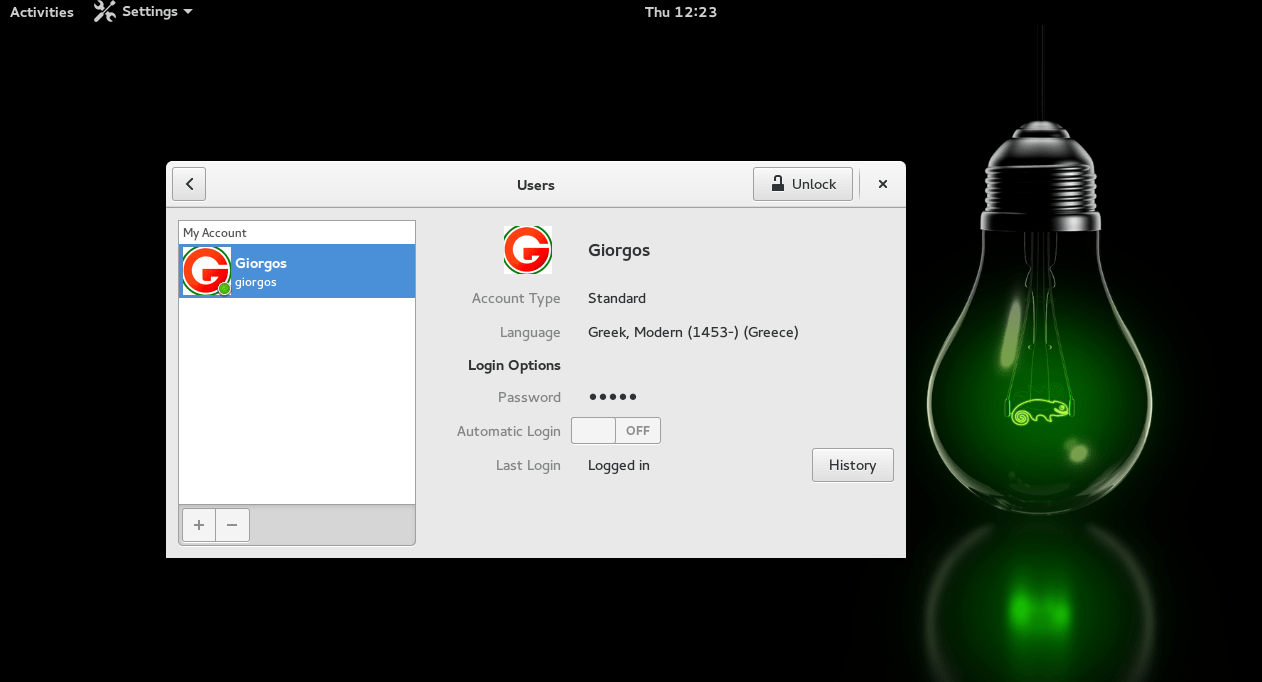The width and height of the screenshot is (1262, 682).
Task: Click the small avatar in the accounts list
Action: 206,271
